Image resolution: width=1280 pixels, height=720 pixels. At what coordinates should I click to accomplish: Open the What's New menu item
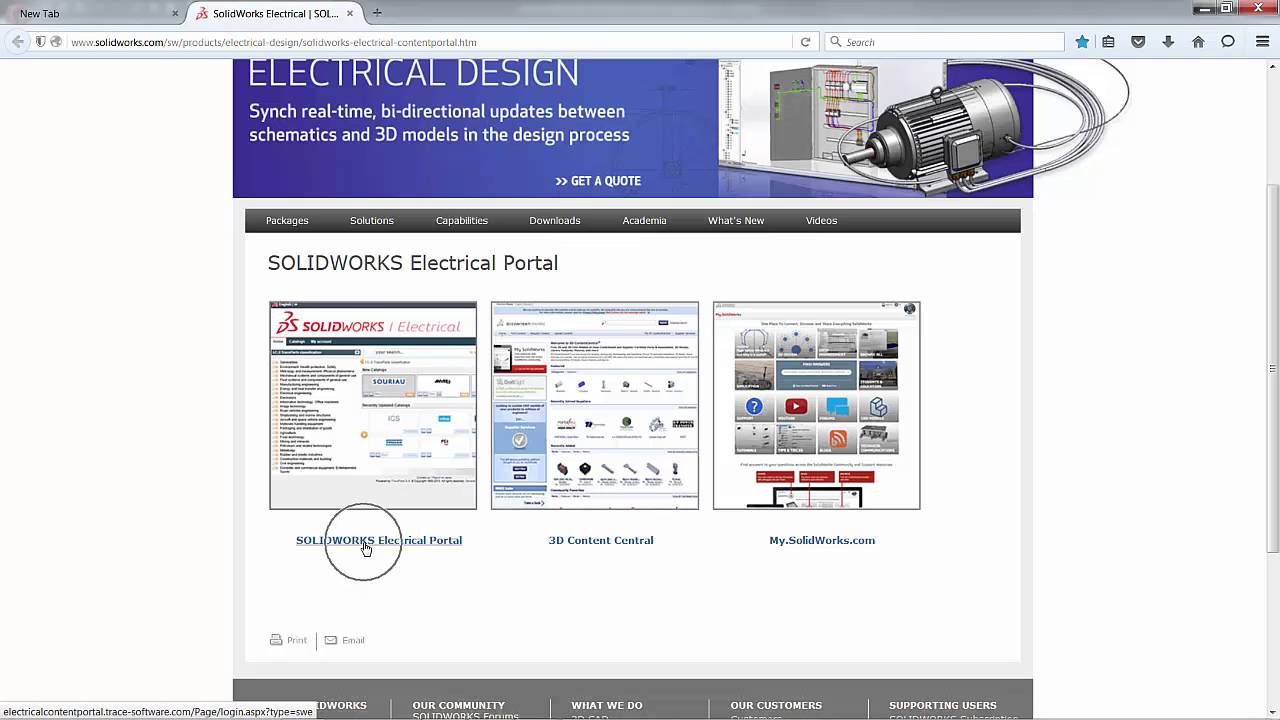click(x=736, y=221)
